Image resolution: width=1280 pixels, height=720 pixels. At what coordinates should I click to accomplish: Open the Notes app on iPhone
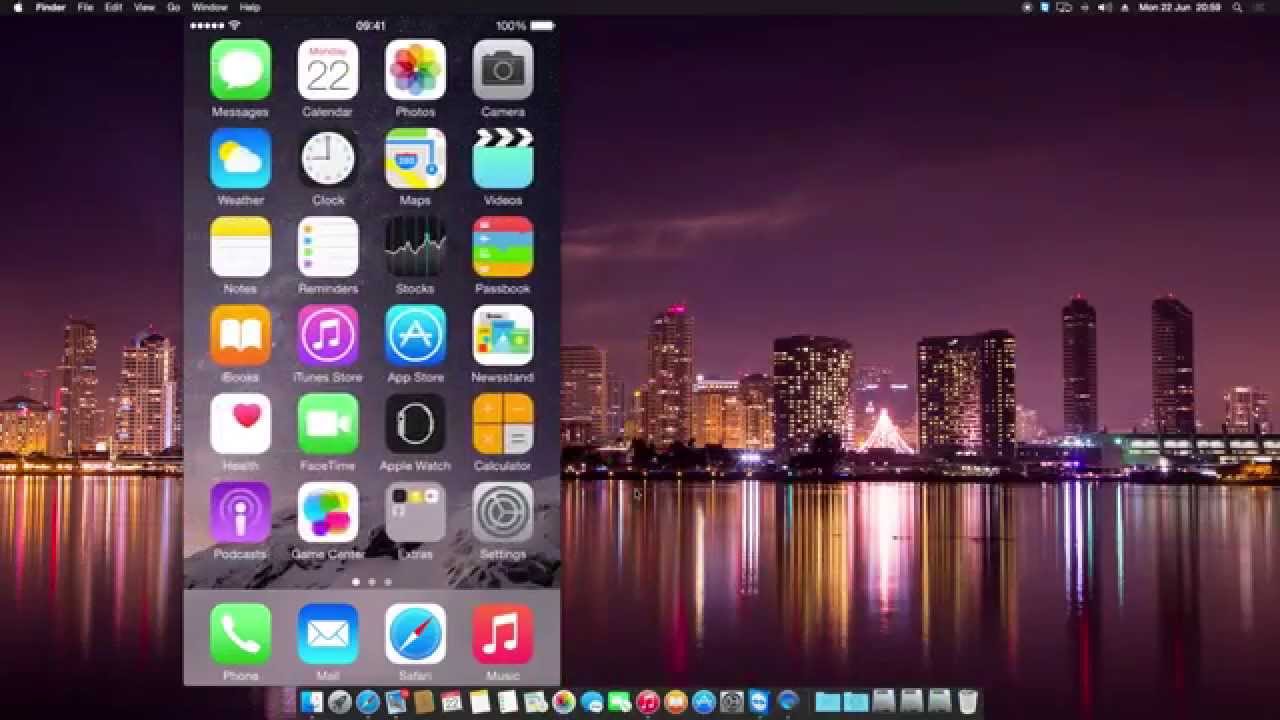(x=240, y=246)
